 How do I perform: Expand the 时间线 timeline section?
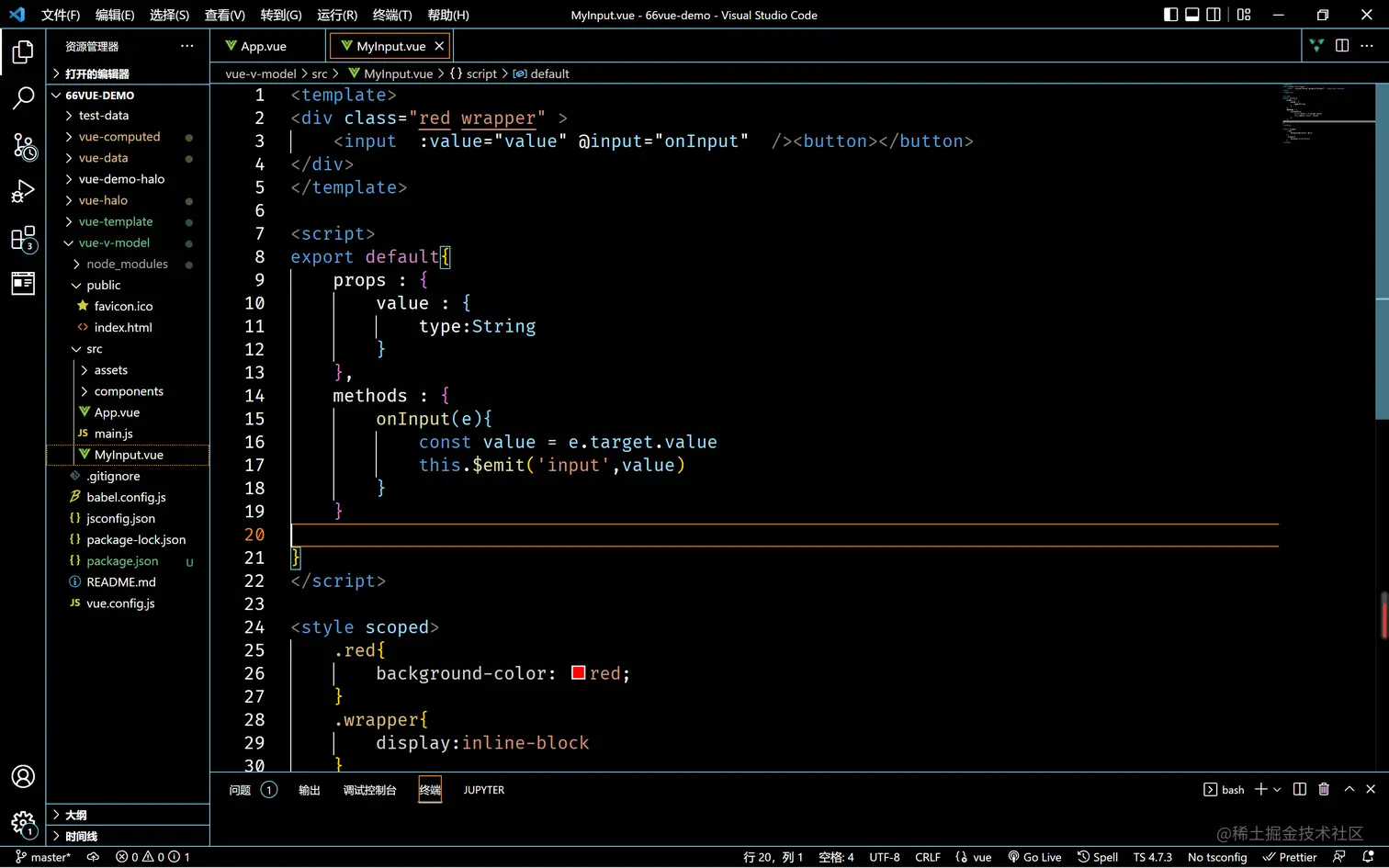coord(129,836)
